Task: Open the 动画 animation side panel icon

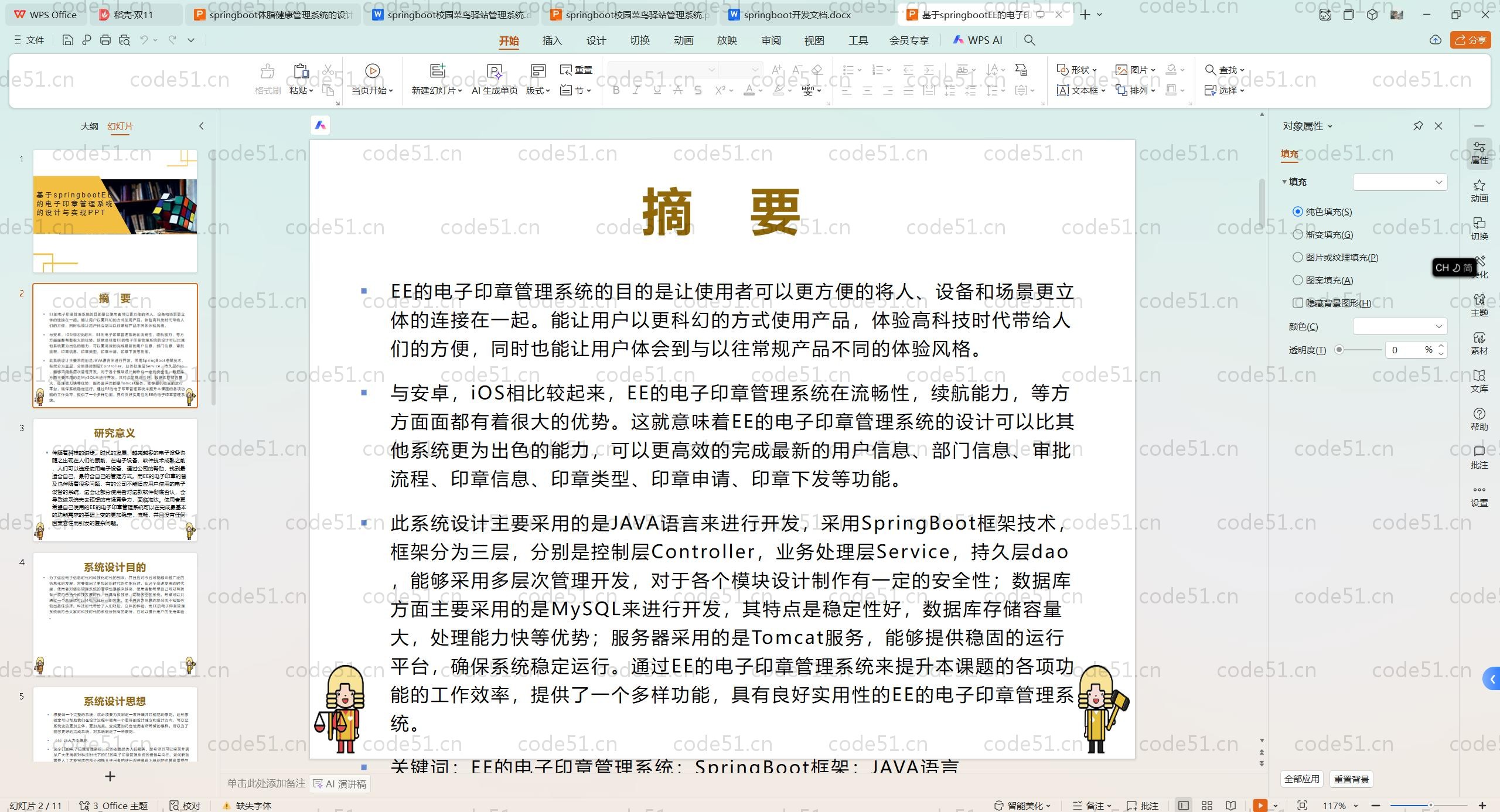Action: click(x=1479, y=190)
